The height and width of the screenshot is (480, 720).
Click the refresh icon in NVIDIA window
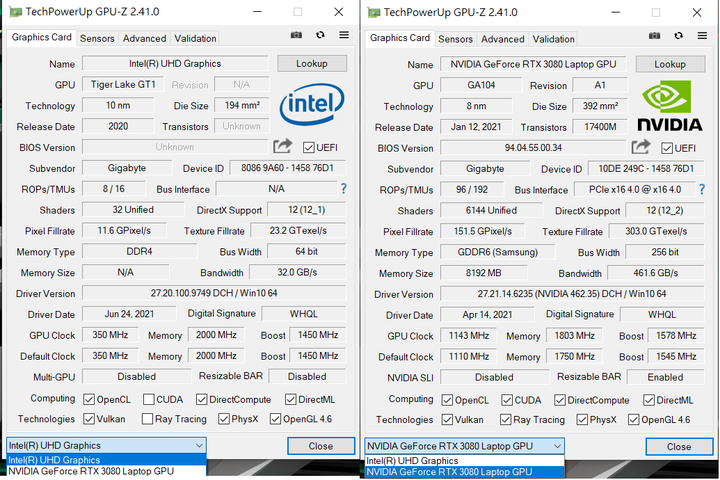coord(678,36)
